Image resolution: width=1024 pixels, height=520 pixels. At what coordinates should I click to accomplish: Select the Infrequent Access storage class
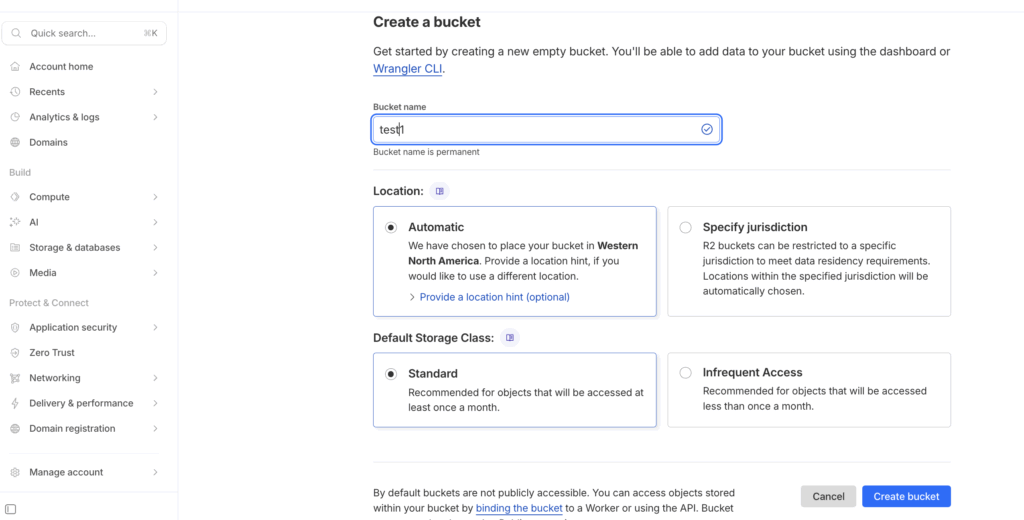(685, 373)
